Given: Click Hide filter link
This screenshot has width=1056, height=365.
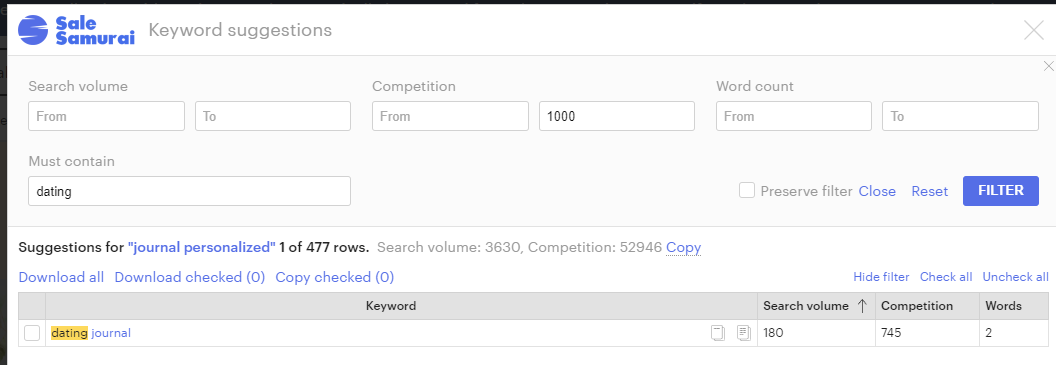Looking at the screenshot, I should (881, 277).
